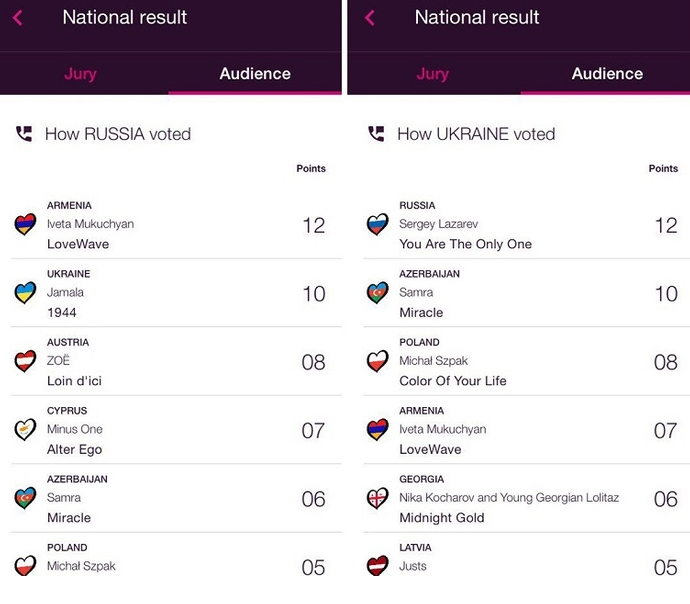This screenshot has height=604, width=690.
Task: Click Latvia heart flag icon for Justs
Action: (378, 566)
